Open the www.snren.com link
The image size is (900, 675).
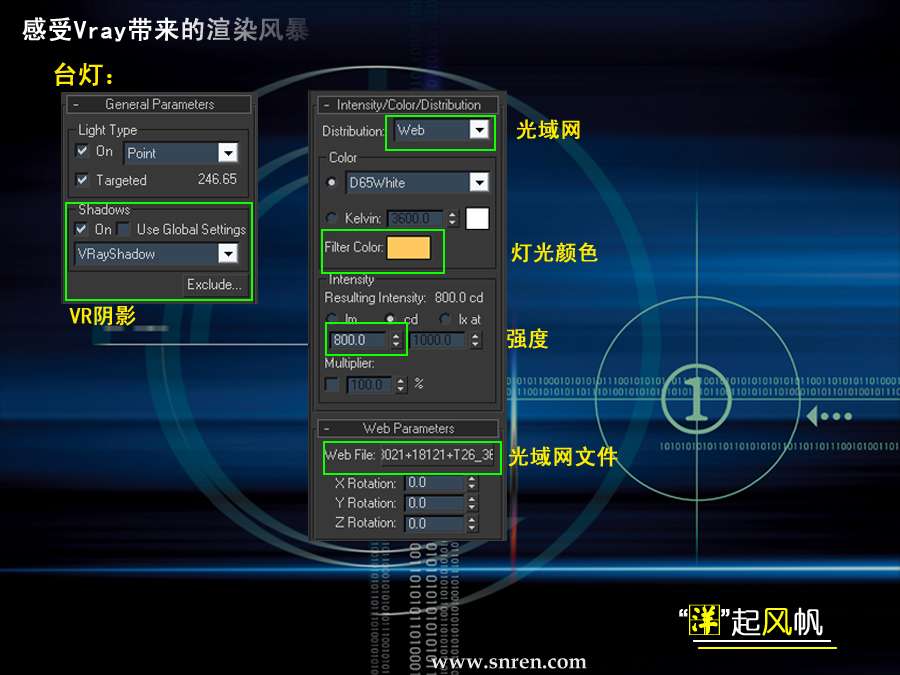(509, 661)
